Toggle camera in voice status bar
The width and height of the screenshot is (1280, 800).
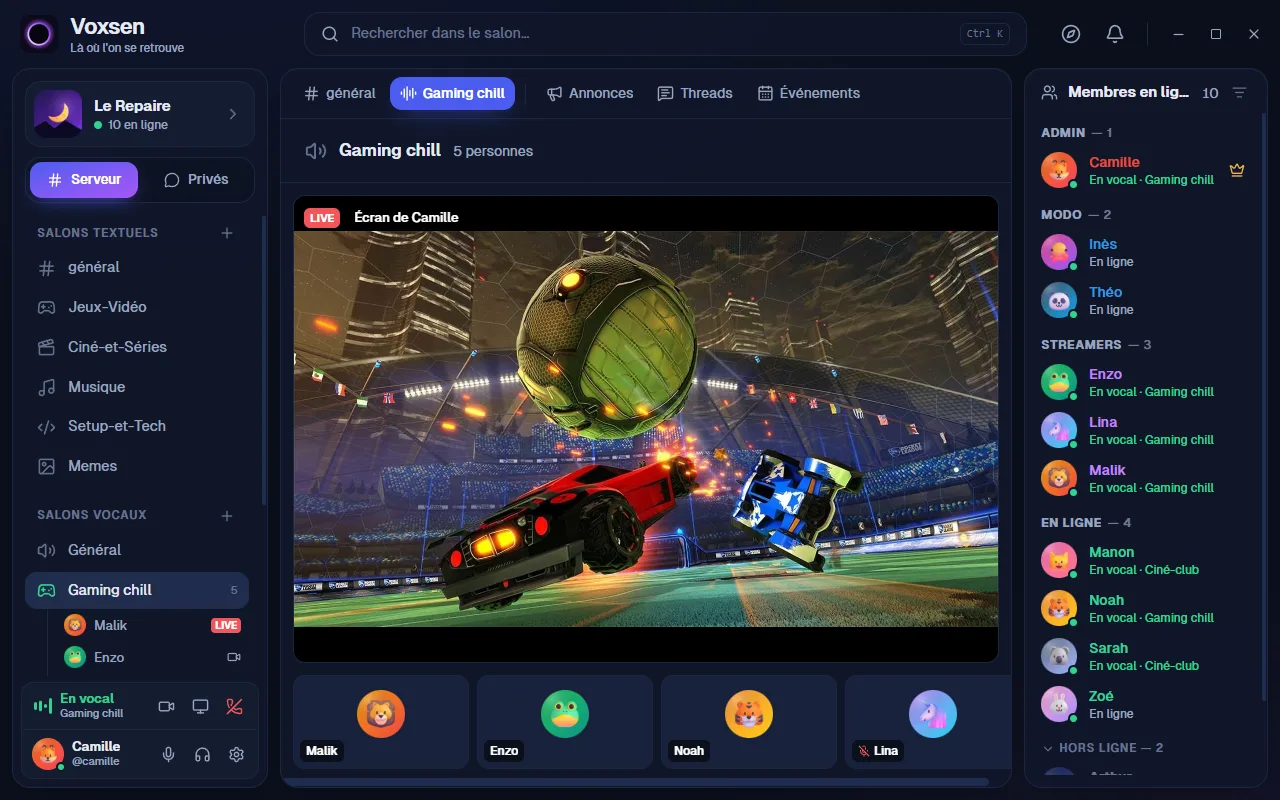click(166, 707)
